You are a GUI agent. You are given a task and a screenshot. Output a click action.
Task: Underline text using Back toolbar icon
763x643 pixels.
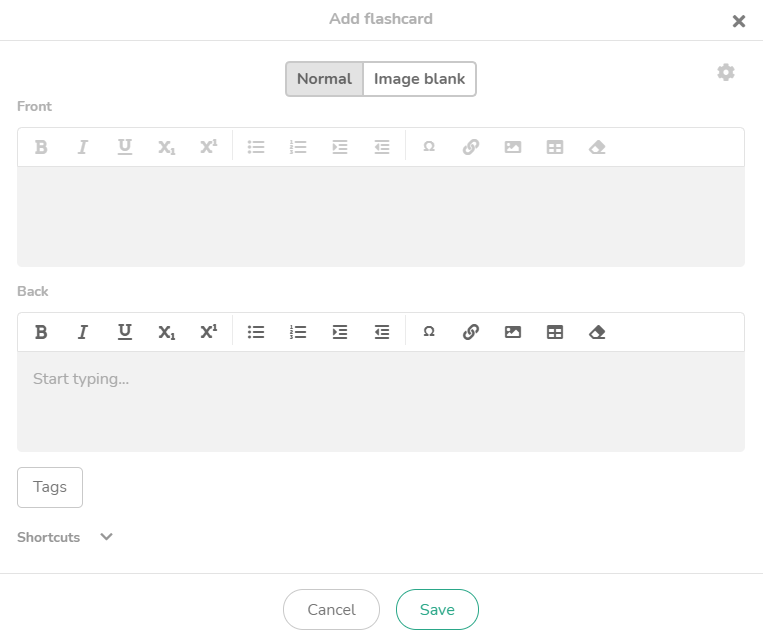coord(125,332)
